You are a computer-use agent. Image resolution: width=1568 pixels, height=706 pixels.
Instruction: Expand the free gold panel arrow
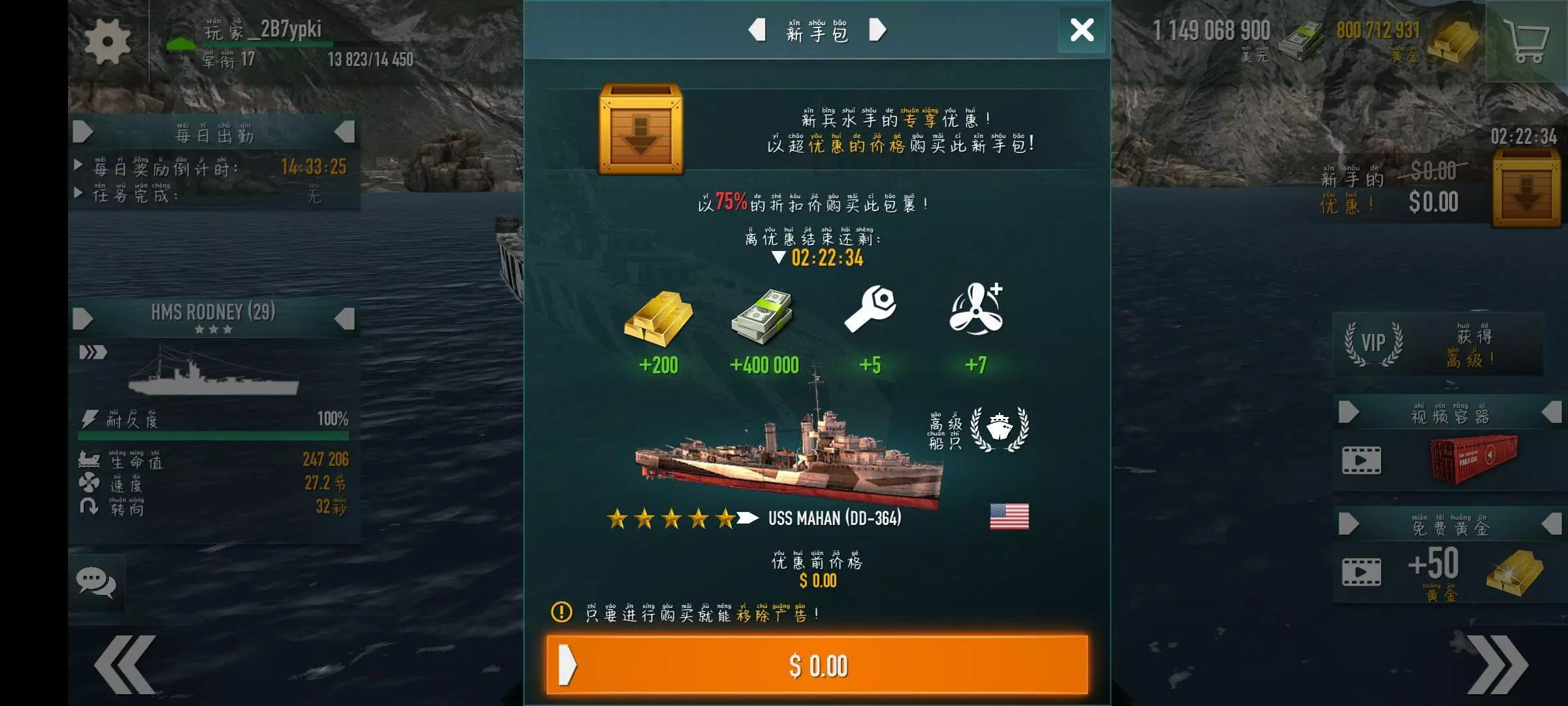(x=1348, y=524)
